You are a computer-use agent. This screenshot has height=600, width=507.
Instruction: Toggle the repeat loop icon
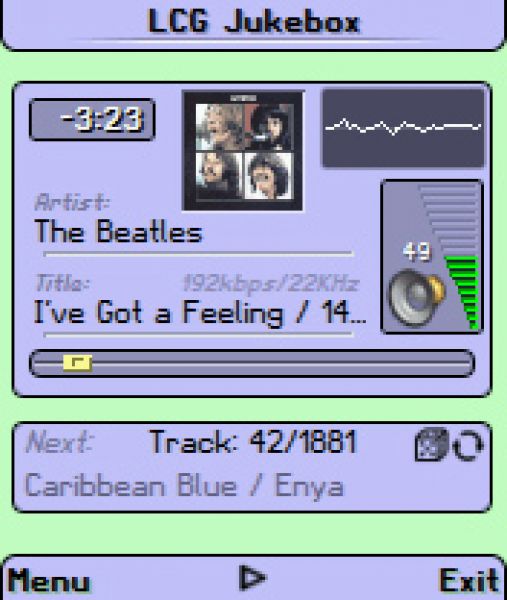[468, 445]
